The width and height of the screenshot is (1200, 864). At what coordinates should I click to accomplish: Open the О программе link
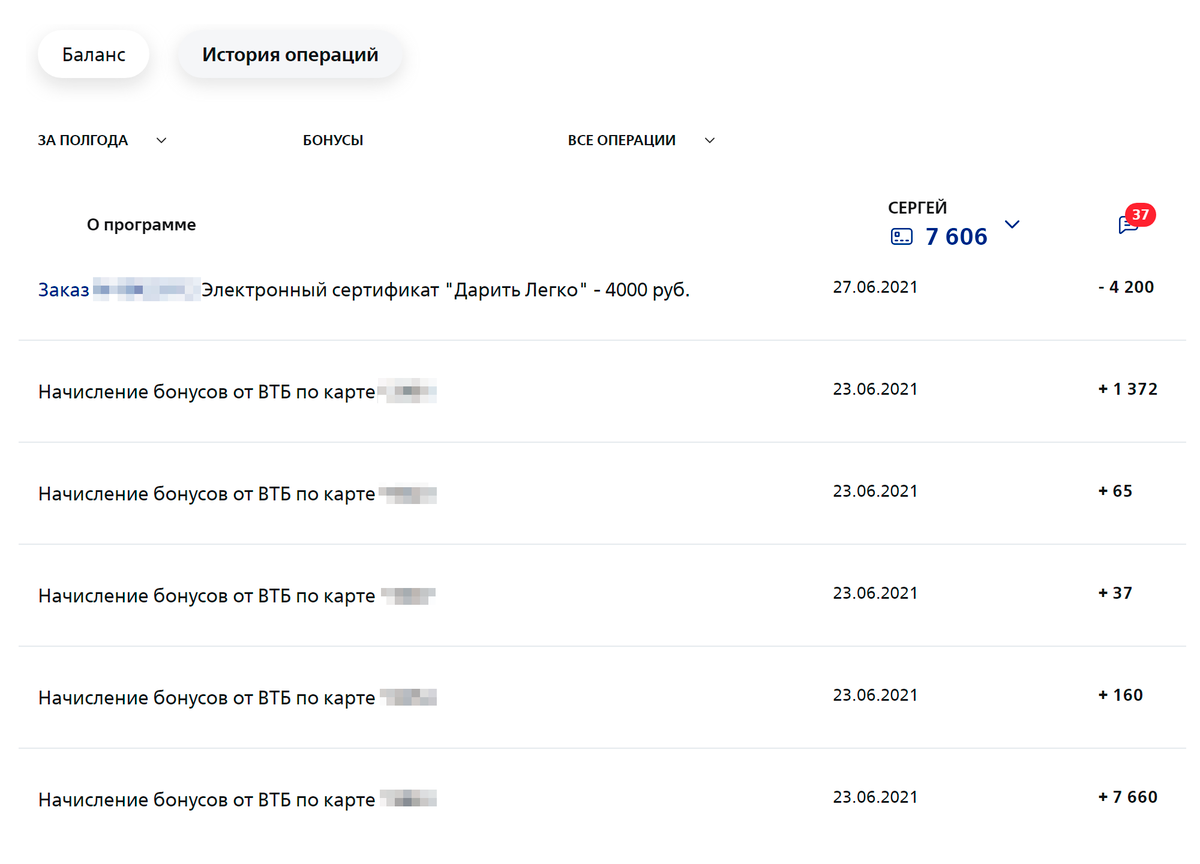[141, 225]
